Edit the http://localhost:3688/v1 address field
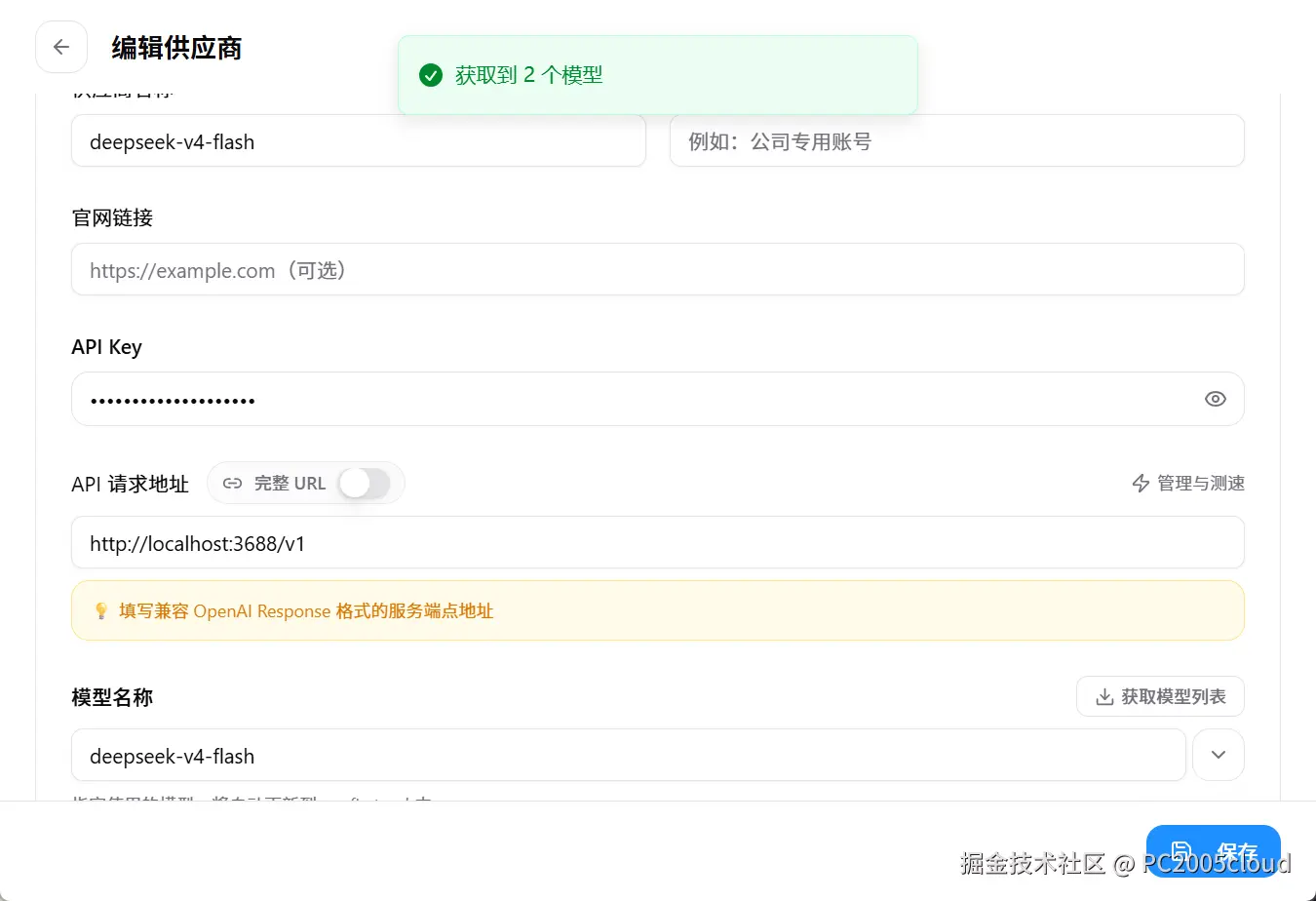 658,542
